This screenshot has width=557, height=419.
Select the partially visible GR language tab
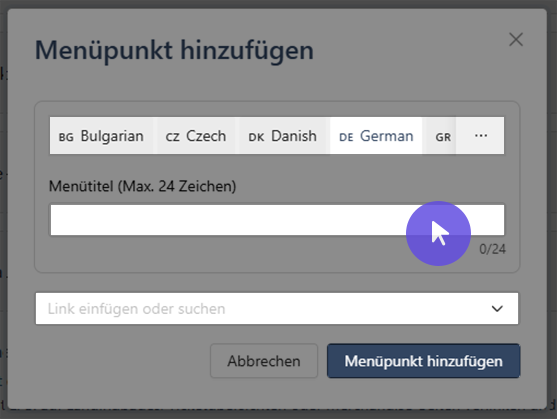click(x=441, y=136)
